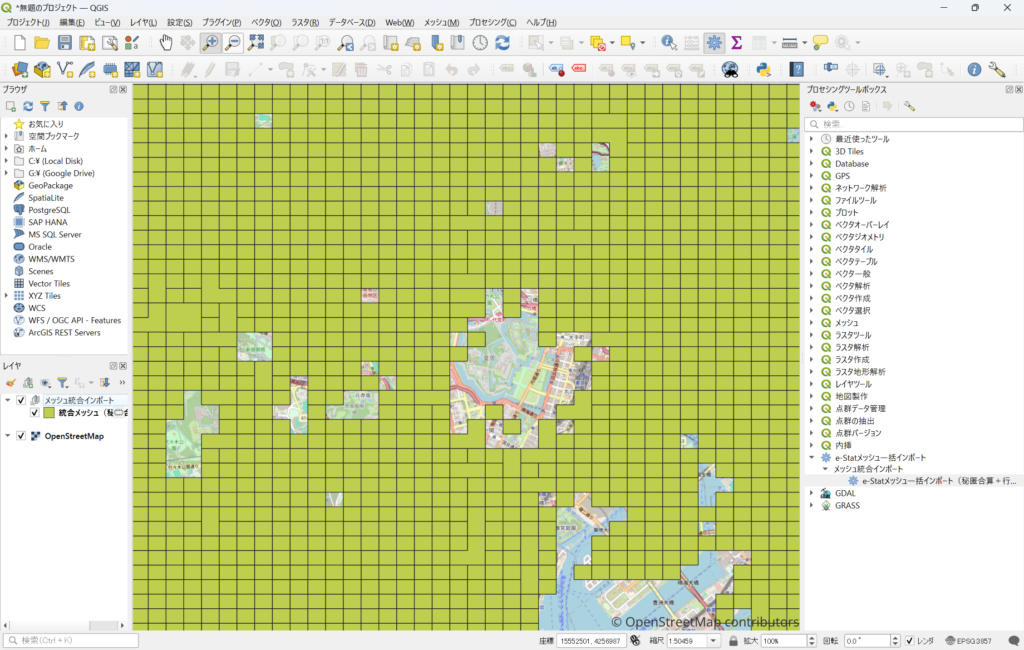This screenshot has width=1024, height=650.
Task: Select the Pan Map hand tool
Action: (x=166, y=42)
